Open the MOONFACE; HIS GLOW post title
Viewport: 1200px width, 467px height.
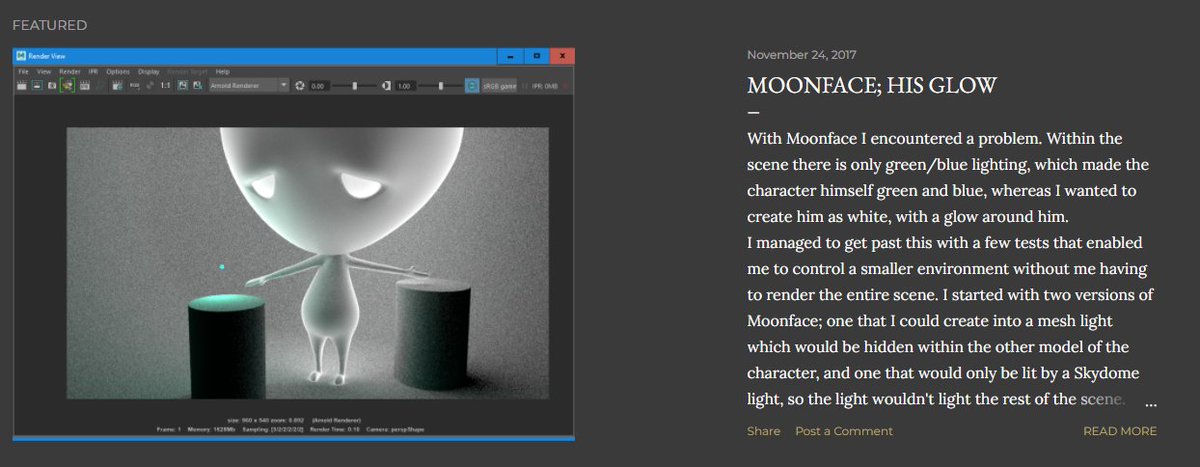(x=872, y=84)
